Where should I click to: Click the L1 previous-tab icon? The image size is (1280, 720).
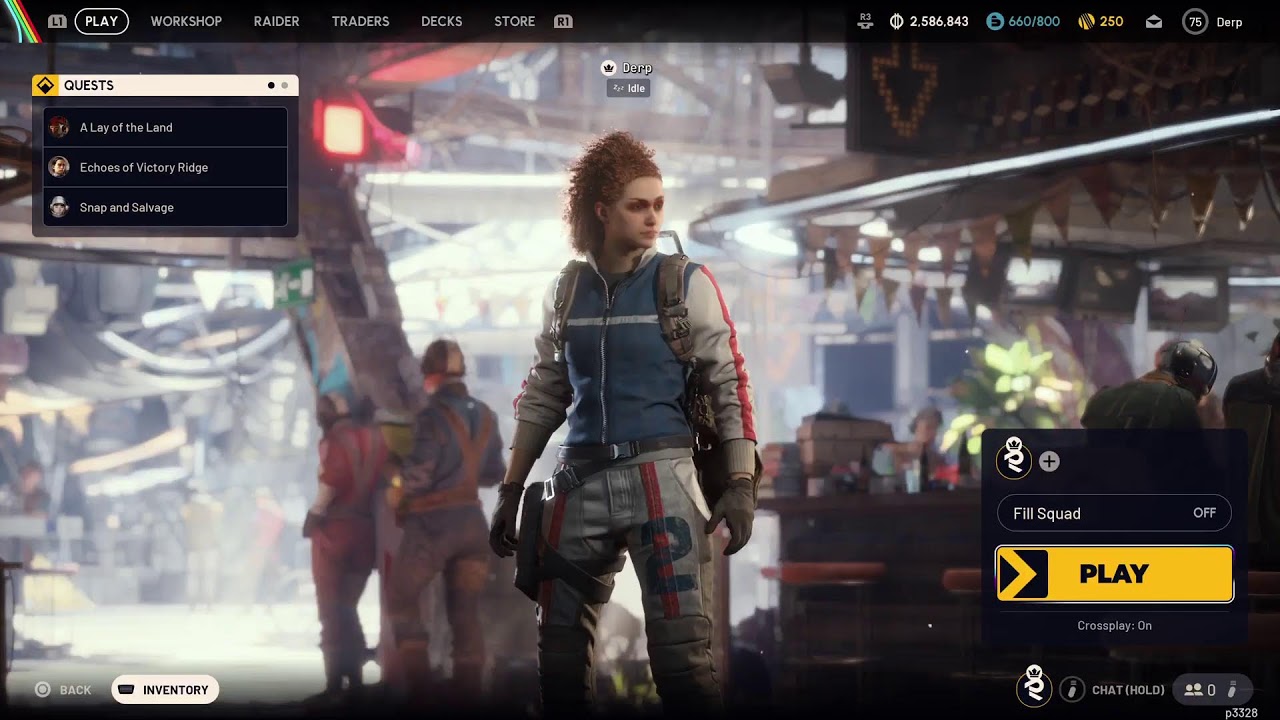pos(57,21)
